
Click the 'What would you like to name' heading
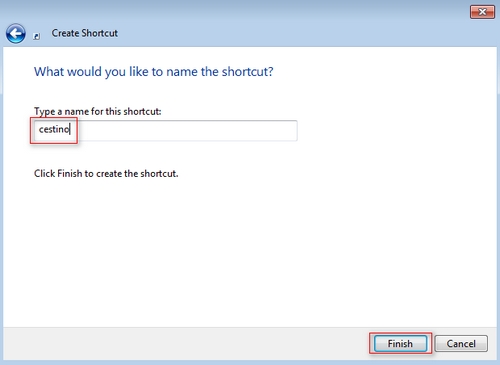tap(154, 72)
